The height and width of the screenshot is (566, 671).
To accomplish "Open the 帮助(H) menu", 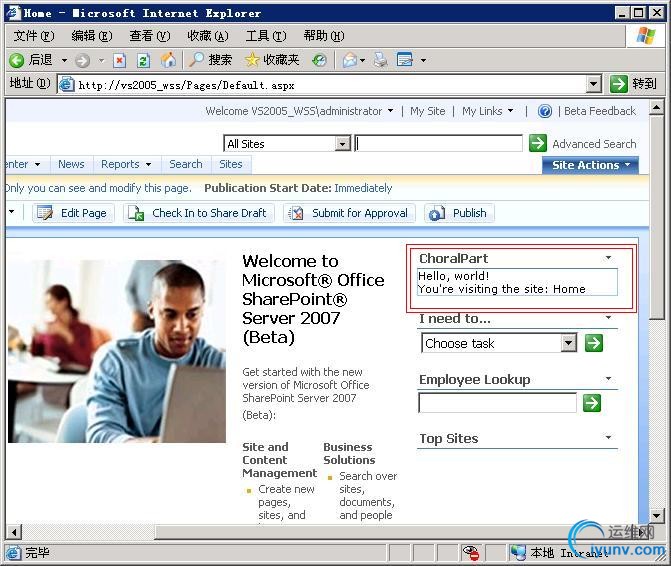I will pos(324,36).
